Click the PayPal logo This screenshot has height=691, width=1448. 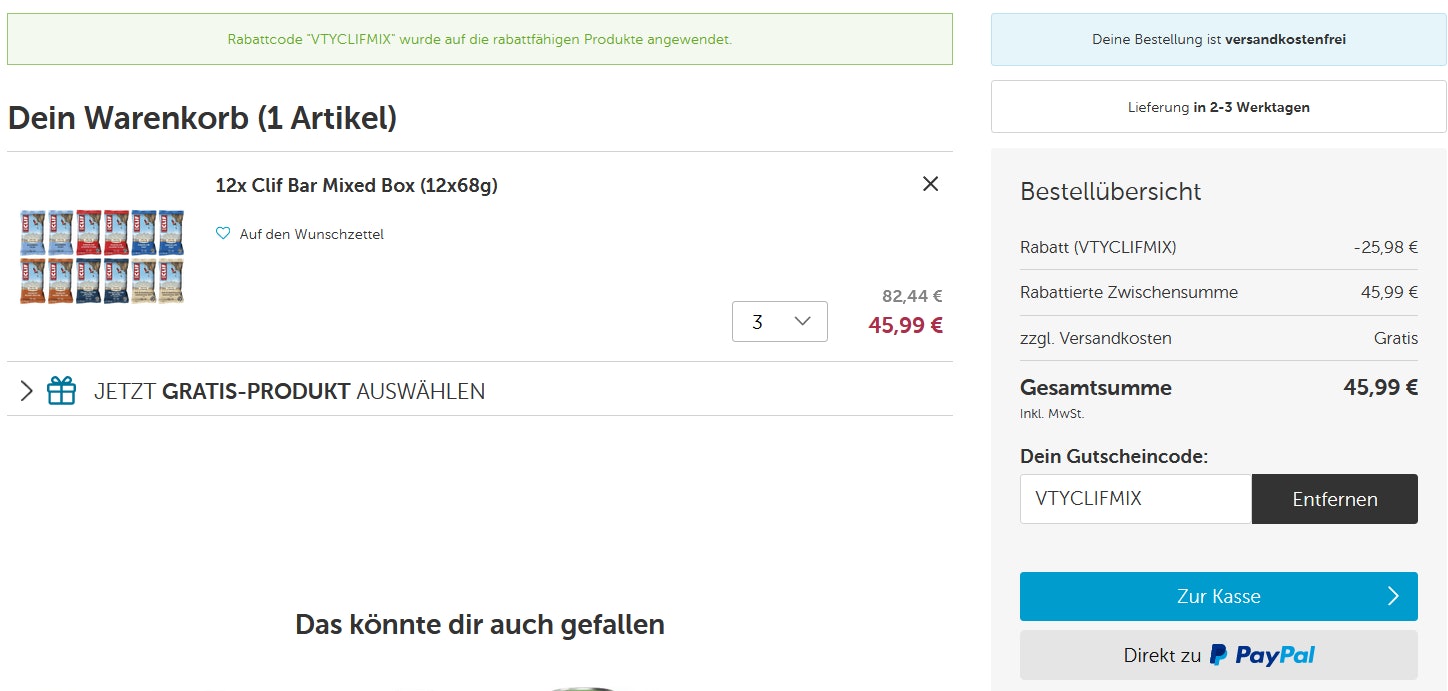(1262, 655)
